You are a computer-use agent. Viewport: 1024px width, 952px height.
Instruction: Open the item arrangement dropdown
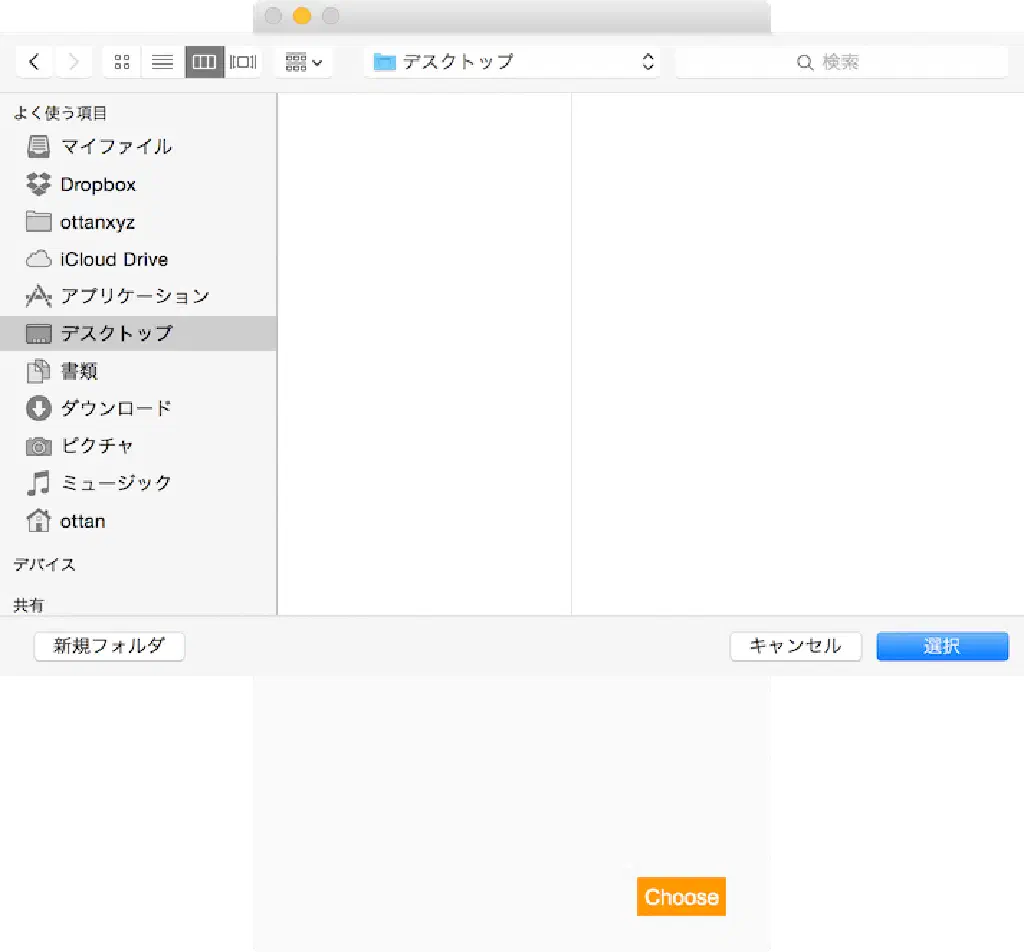click(304, 62)
